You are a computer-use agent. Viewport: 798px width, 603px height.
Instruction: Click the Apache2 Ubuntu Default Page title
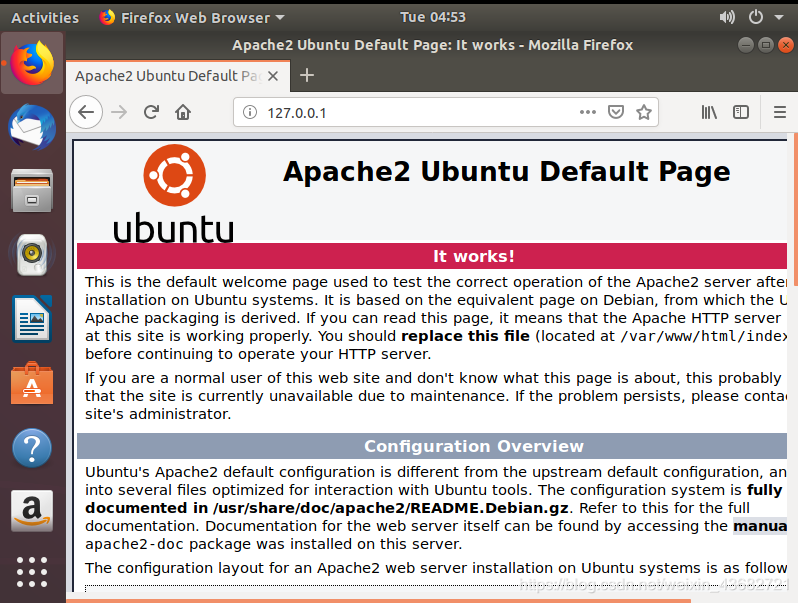506,171
